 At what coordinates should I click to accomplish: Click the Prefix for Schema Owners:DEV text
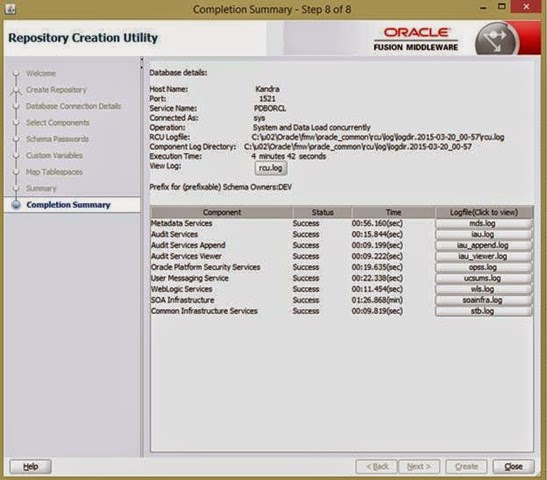click(x=220, y=187)
